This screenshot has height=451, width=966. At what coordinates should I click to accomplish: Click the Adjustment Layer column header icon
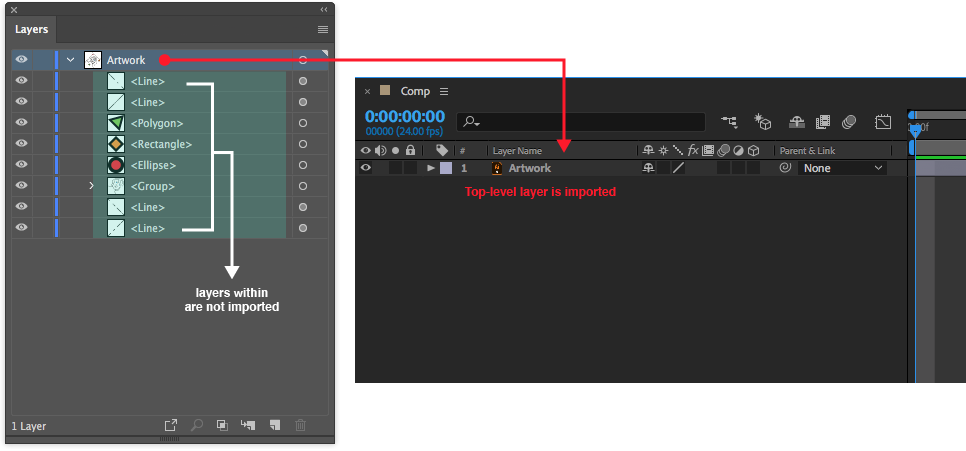pyautogui.click(x=738, y=150)
